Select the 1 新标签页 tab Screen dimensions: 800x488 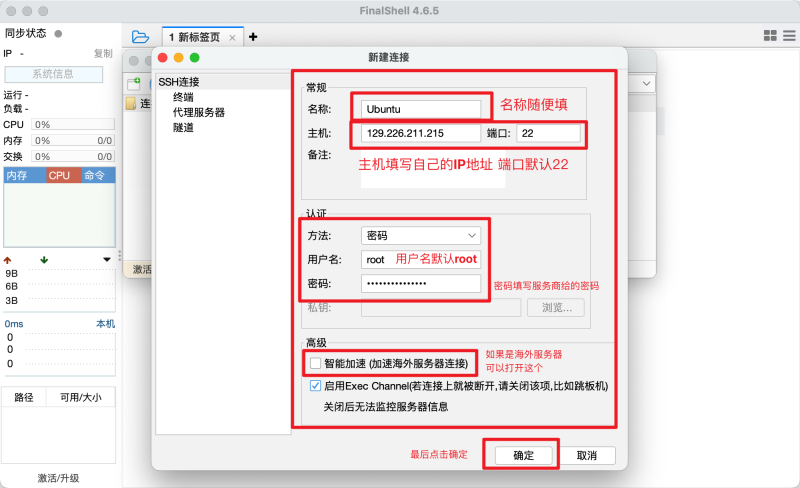pos(203,37)
